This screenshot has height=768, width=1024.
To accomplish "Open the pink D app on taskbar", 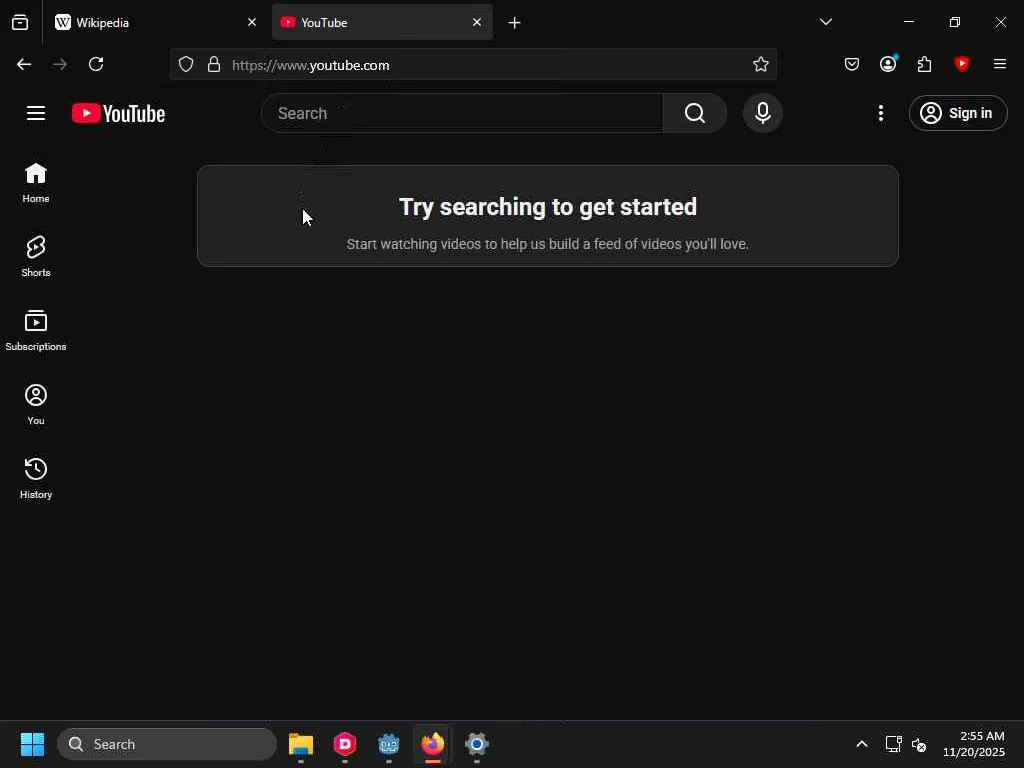I will click(x=345, y=744).
